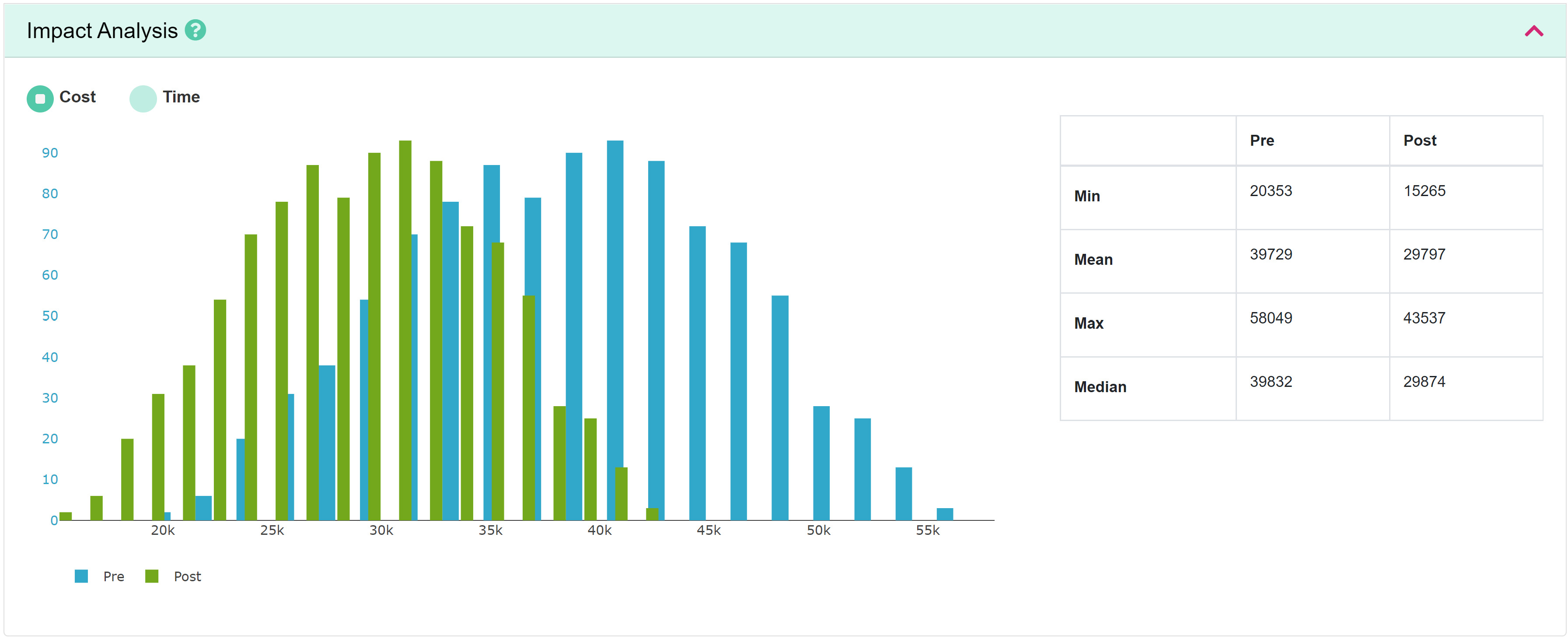Click the 50 y-axis label

click(50, 316)
